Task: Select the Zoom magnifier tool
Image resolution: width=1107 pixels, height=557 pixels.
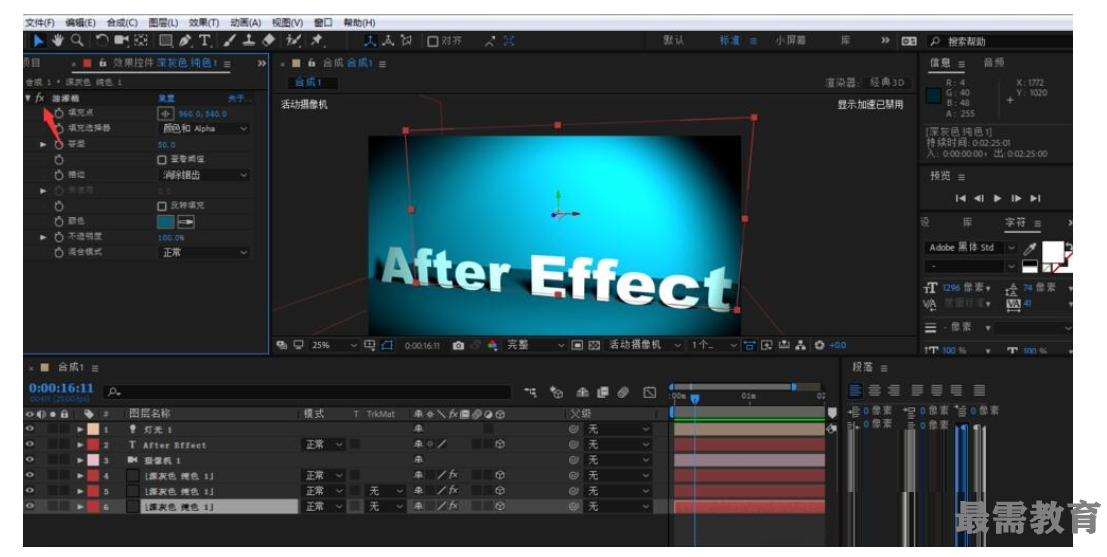Action: click(x=77, y=41)
